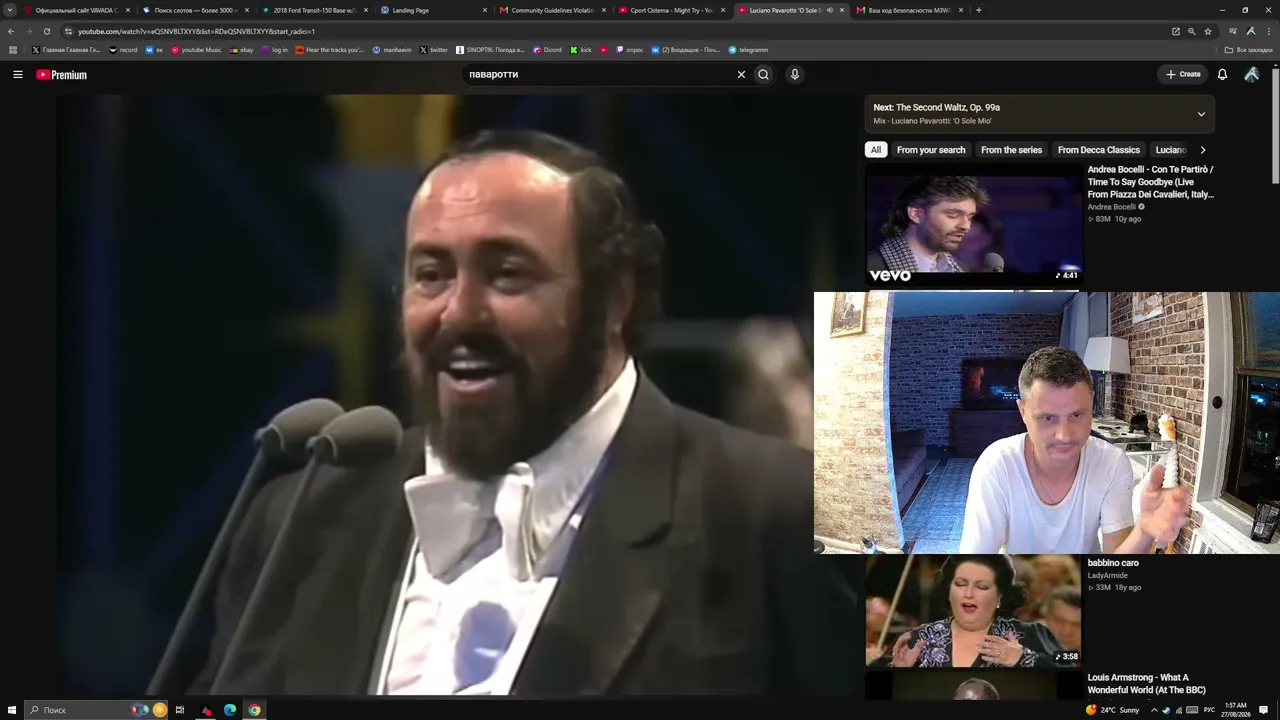Start voice search with microphone
The height and width of the screenshot is (720, 1280).
point(794,74)
